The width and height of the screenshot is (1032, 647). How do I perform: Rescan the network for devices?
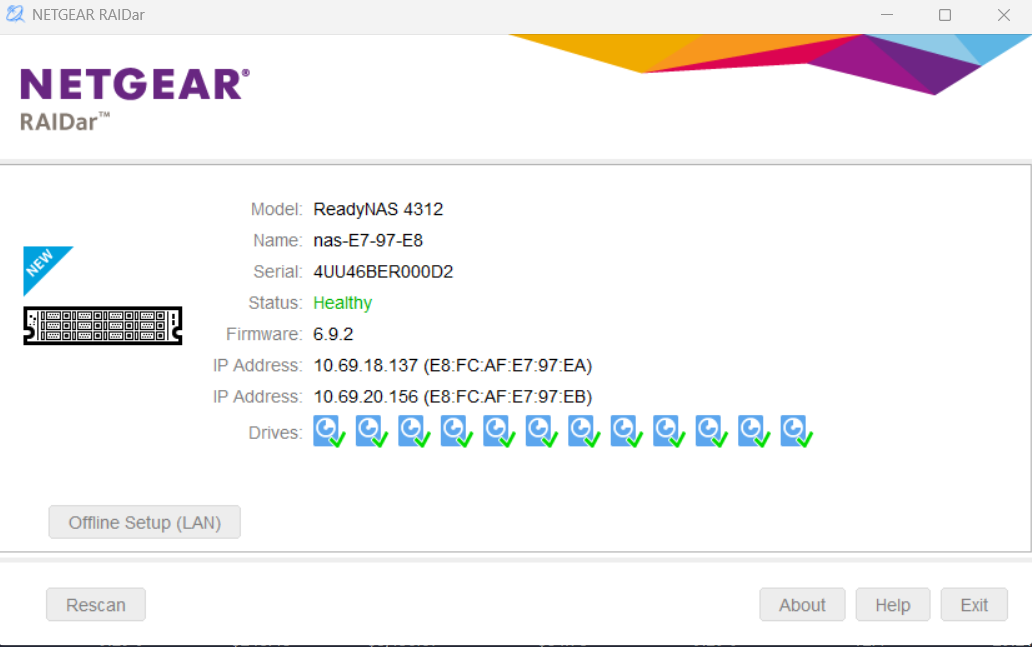[x=95, y=604]
